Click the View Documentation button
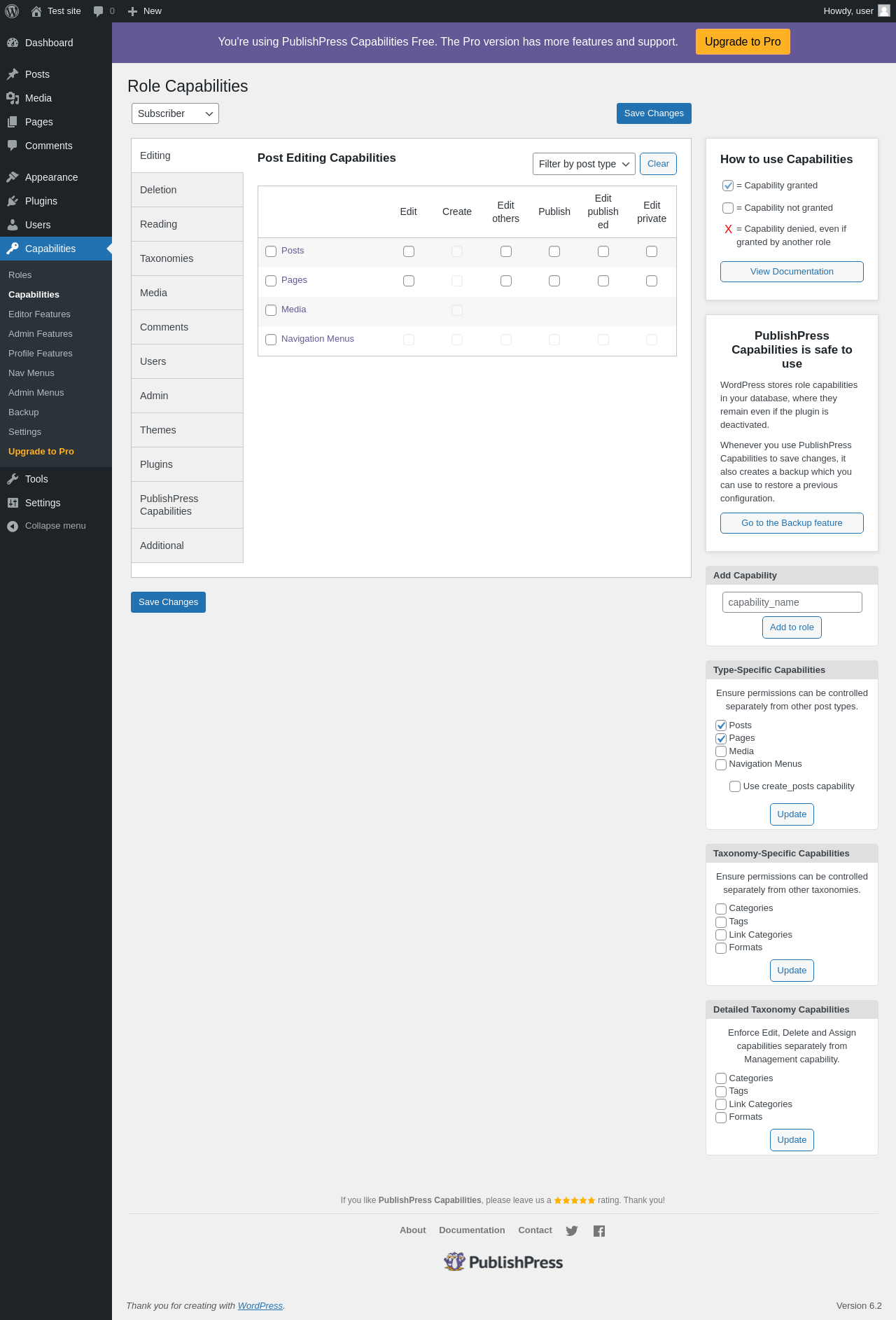Viewport: 896px width, 1320px height. tap(792, 272)
